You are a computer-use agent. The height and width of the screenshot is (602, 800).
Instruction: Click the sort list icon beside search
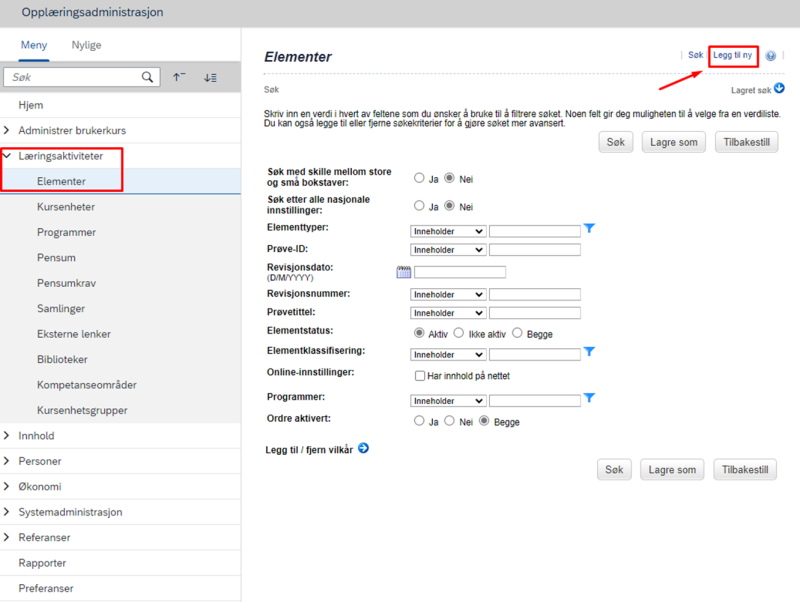pyautogui.click(x=210, y=78)
